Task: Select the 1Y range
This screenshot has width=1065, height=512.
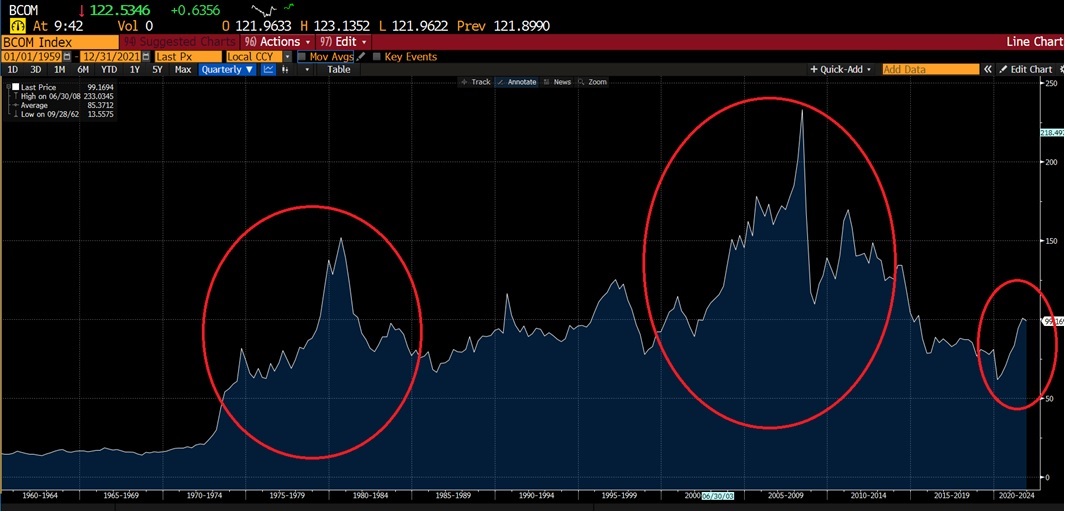Action: pos(135,69)
